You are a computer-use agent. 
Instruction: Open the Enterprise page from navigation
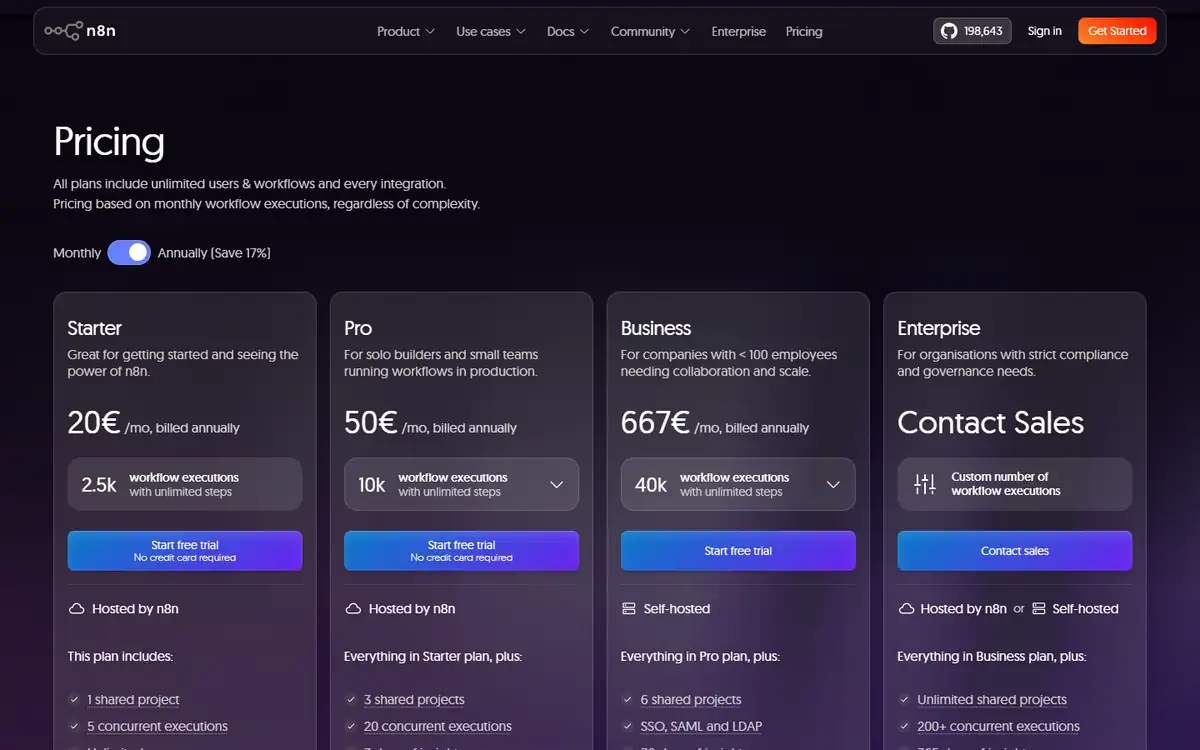[739, 31]
